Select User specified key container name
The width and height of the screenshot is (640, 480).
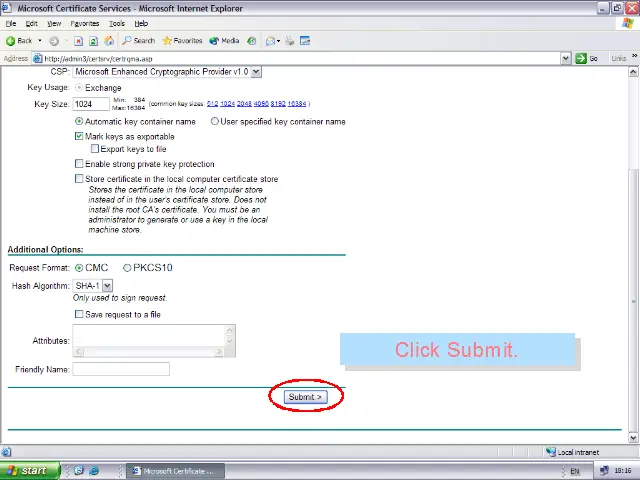click(214, 121)
